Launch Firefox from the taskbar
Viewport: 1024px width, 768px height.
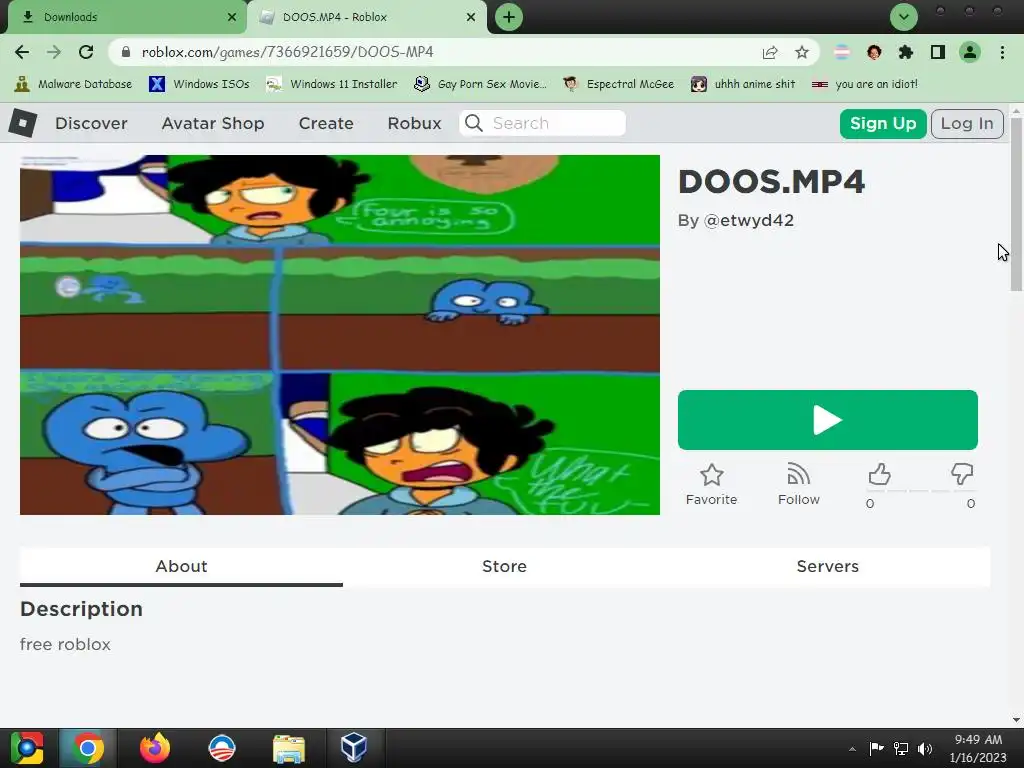(155, 748)
